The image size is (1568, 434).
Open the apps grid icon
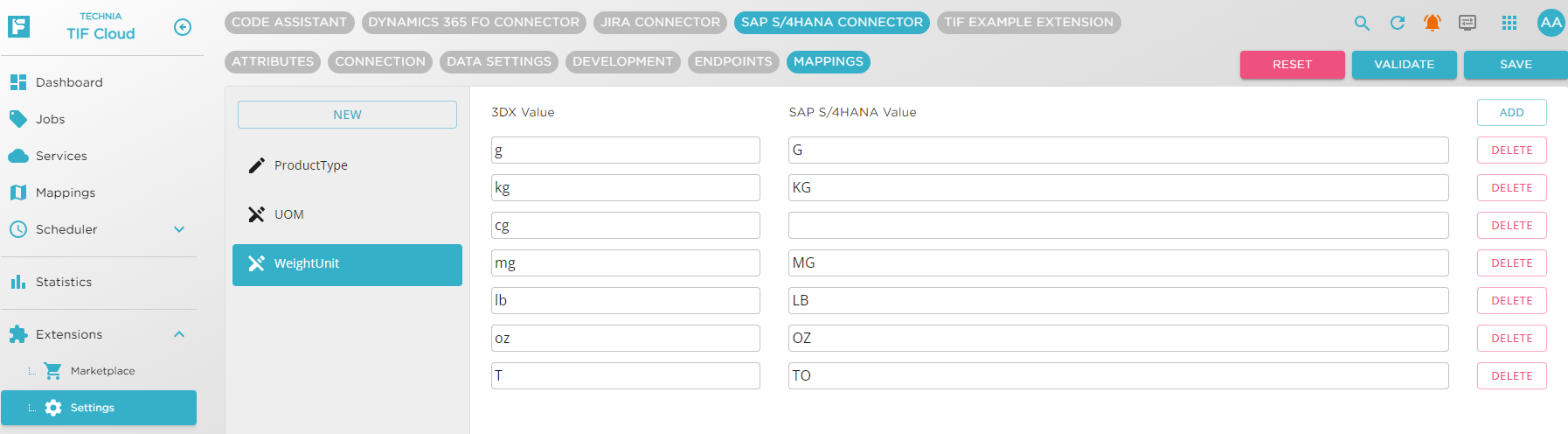[1509, 24]
